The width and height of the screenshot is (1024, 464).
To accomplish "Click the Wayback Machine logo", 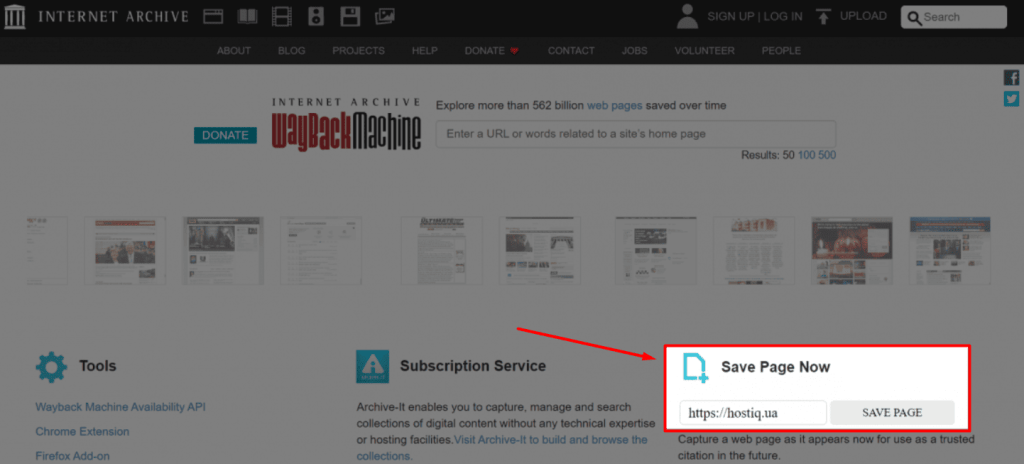I will click(346, 125).
